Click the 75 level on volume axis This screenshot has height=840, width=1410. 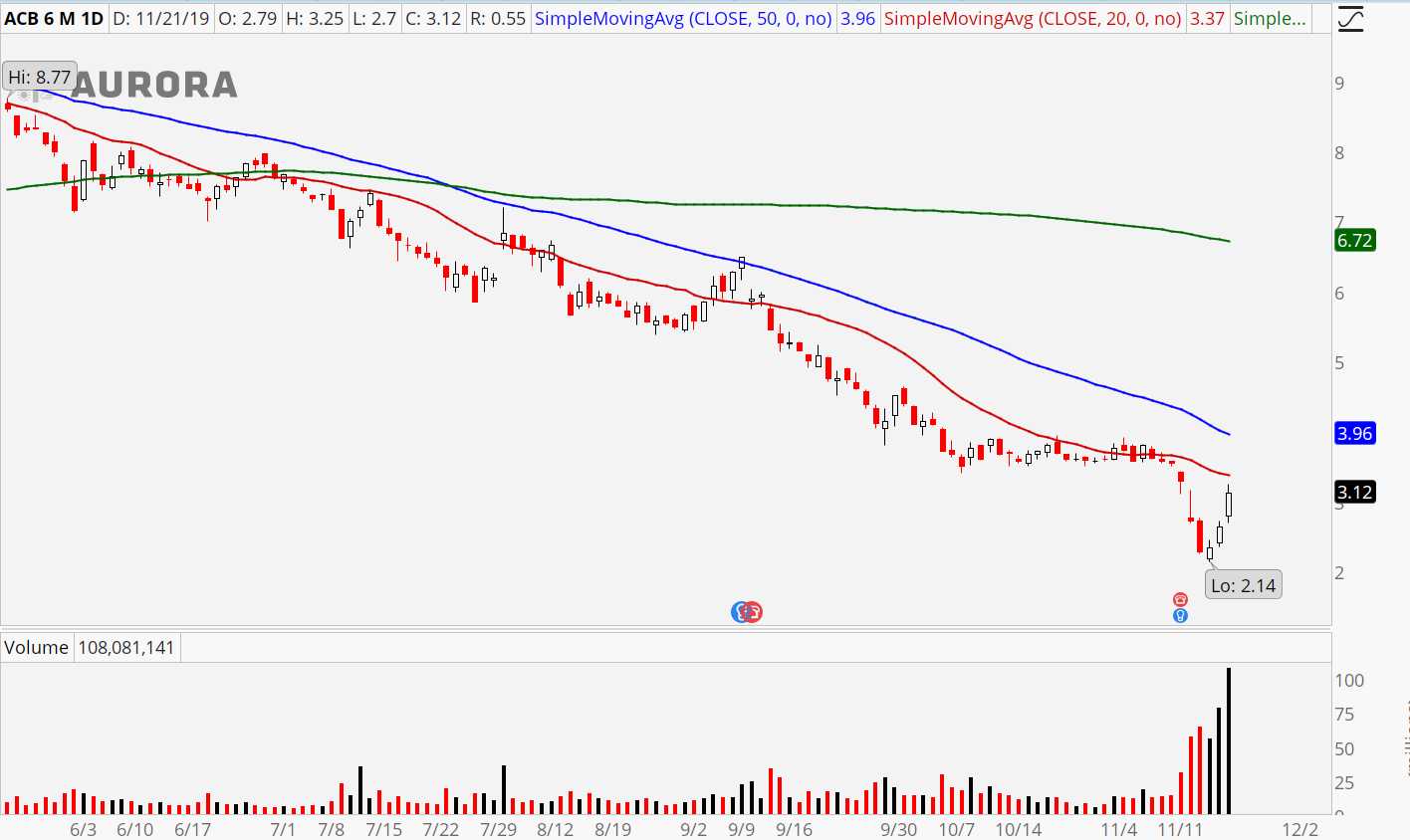click(1344, 715)
